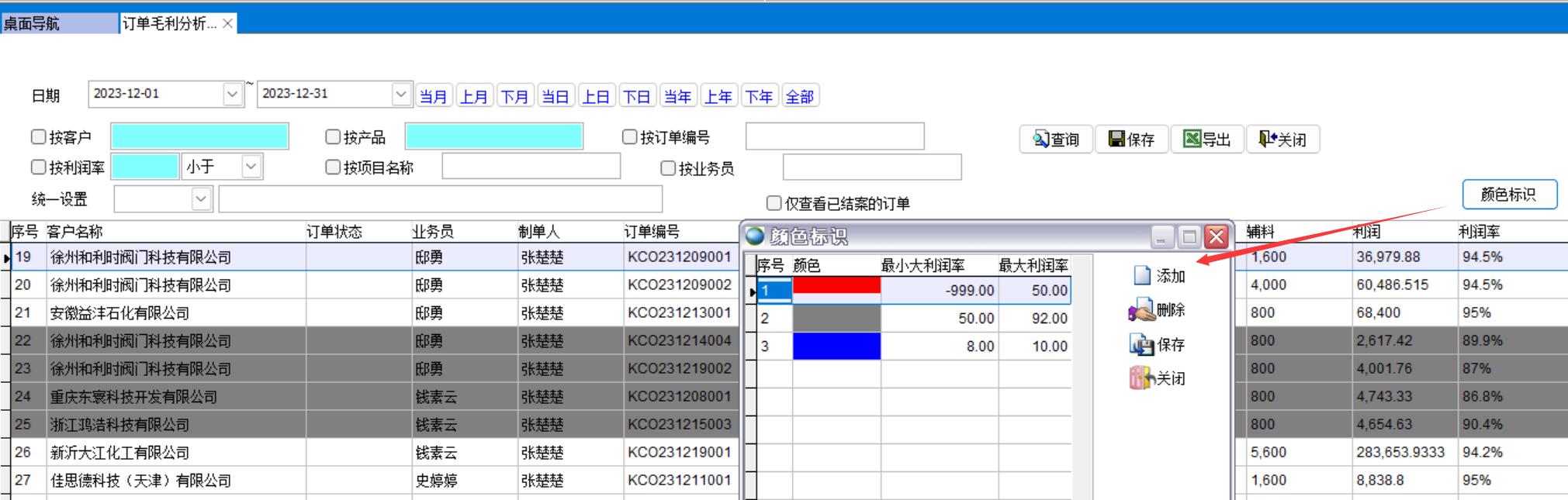
Task: Click the 按订单编号 text input field
Action: coord(835,137)
